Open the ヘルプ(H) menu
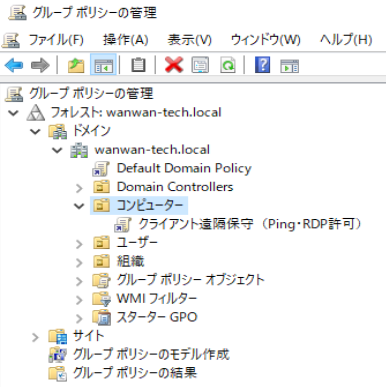This screenshot has width=386, height=387. coord(346,40)
